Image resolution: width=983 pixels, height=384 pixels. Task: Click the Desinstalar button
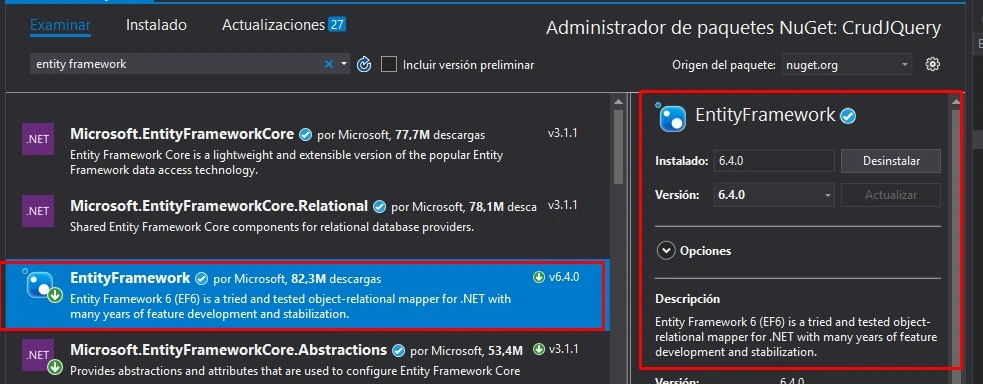click(891, 161)
